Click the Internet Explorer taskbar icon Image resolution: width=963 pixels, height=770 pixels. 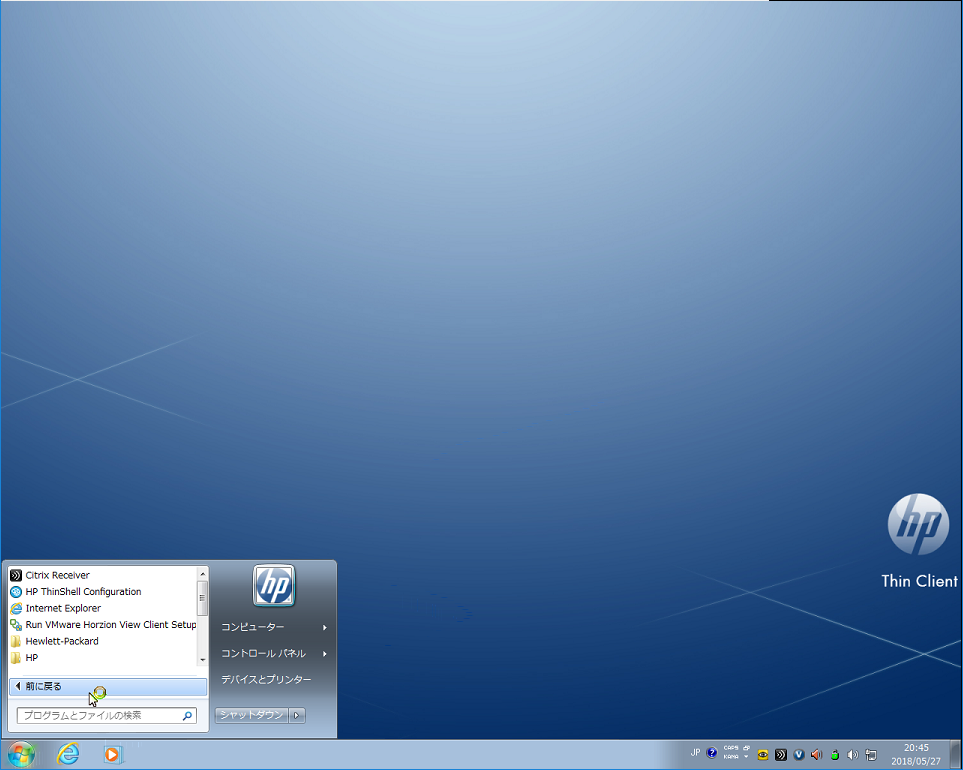(x=68, y=755)
